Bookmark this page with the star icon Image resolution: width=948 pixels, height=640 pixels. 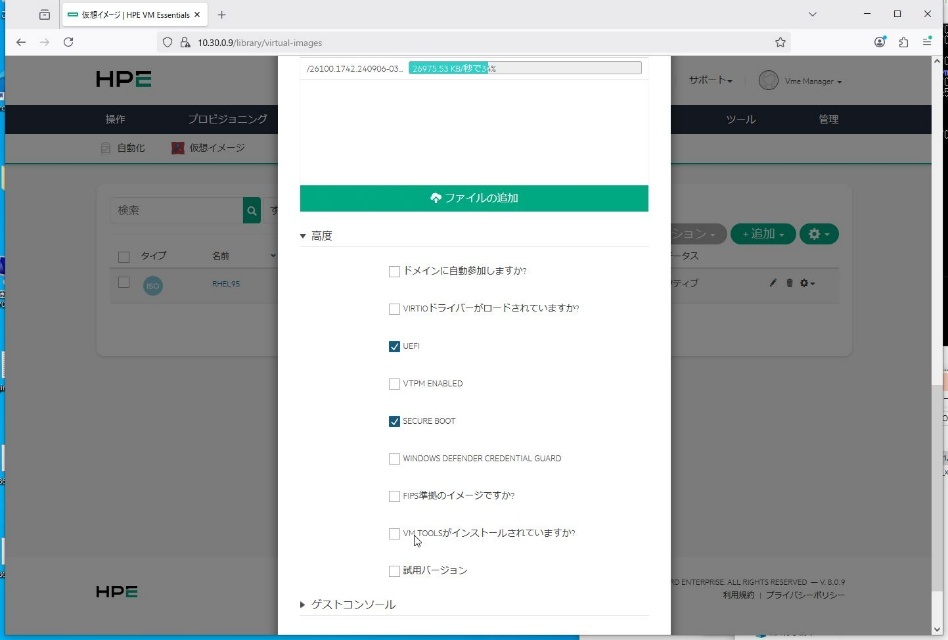coord(780,42)
